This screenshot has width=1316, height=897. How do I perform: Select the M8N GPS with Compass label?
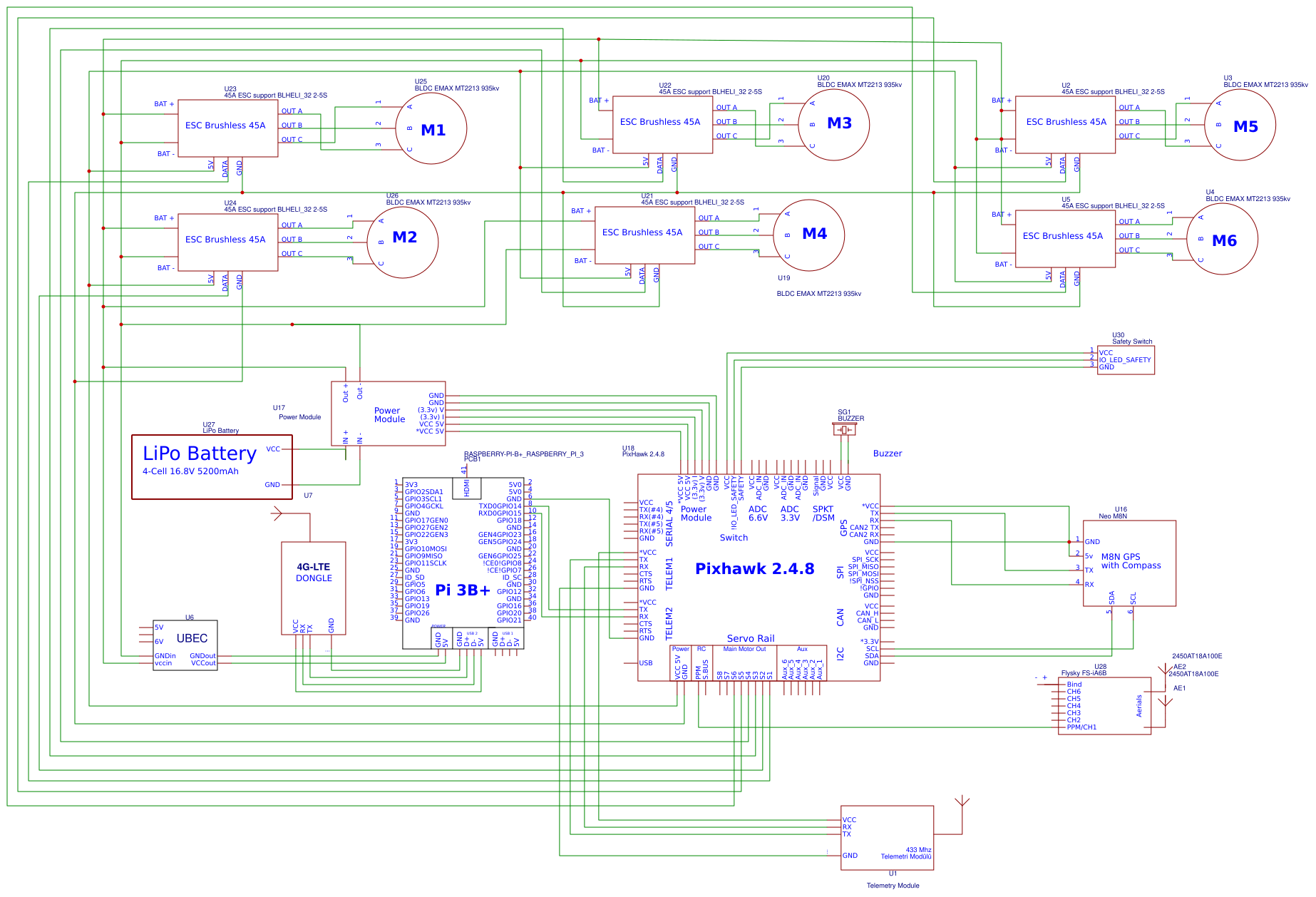(x=1131, y=561)
